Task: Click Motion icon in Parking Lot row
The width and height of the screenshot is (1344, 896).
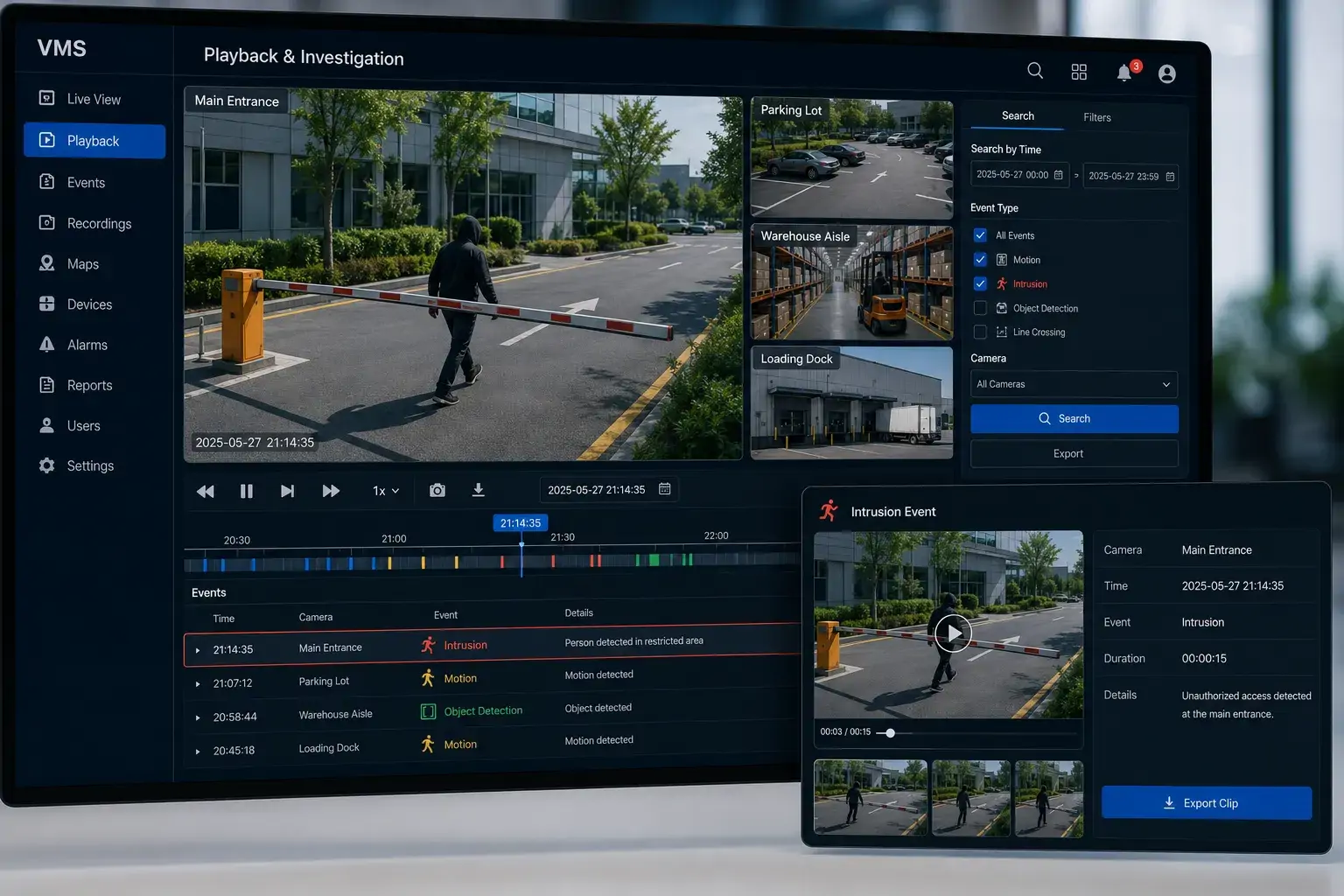Action: 428,678
